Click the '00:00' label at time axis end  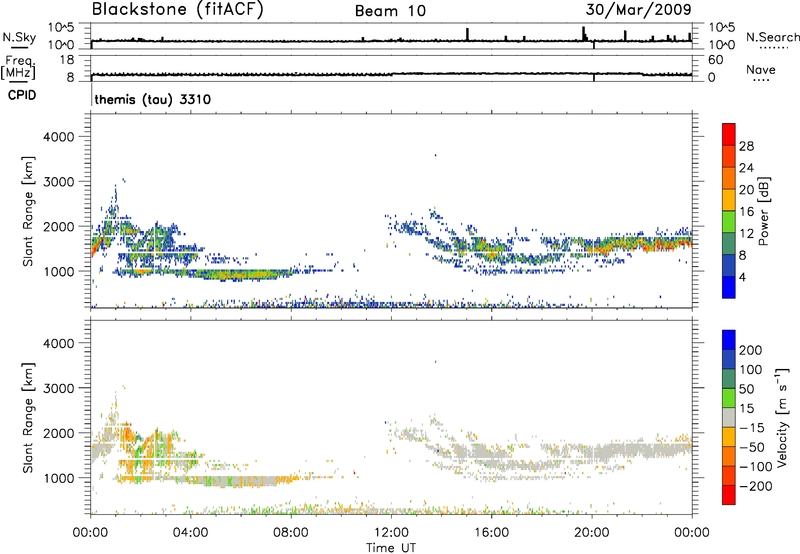point(692,533)
